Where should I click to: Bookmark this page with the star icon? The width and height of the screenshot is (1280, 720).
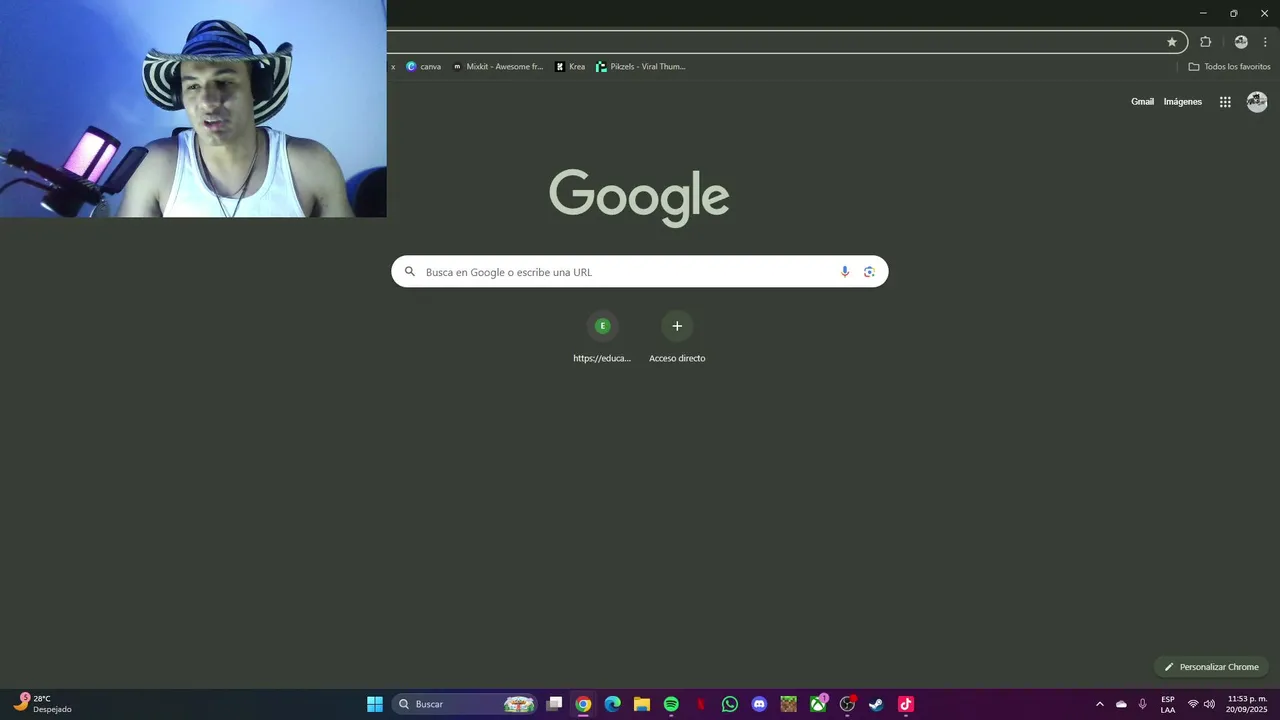point(1172,42)
